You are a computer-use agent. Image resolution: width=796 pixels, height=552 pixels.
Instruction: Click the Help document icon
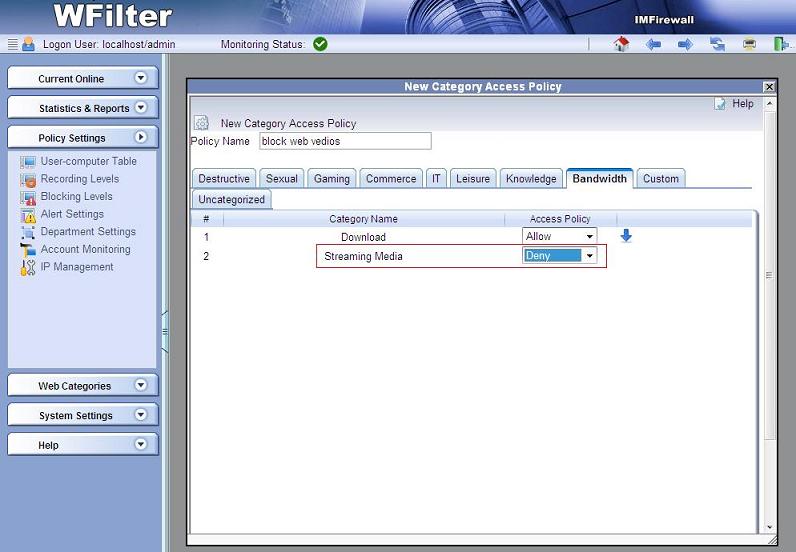click(720, 104)
